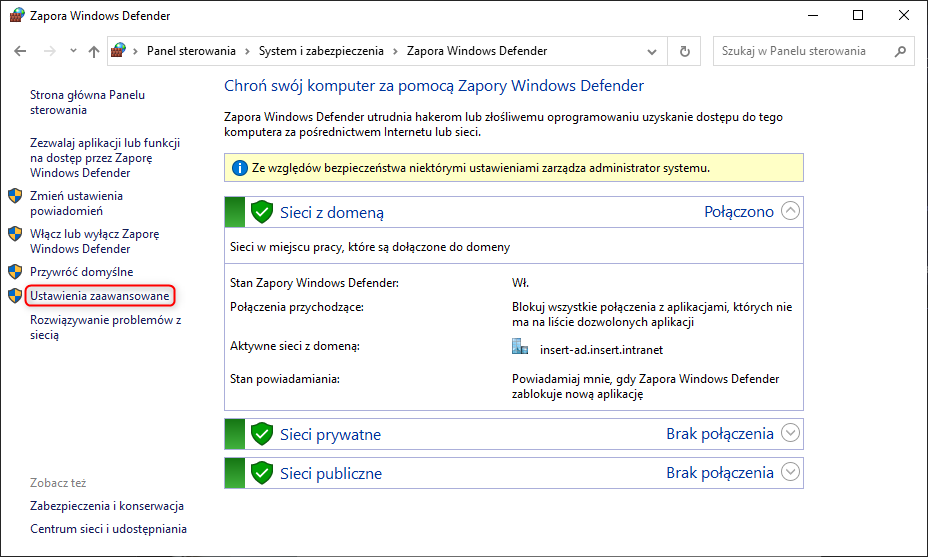Maximize the Zapora Windows Defender window
The image size is (928, 557).
click(x=858, y=15)
